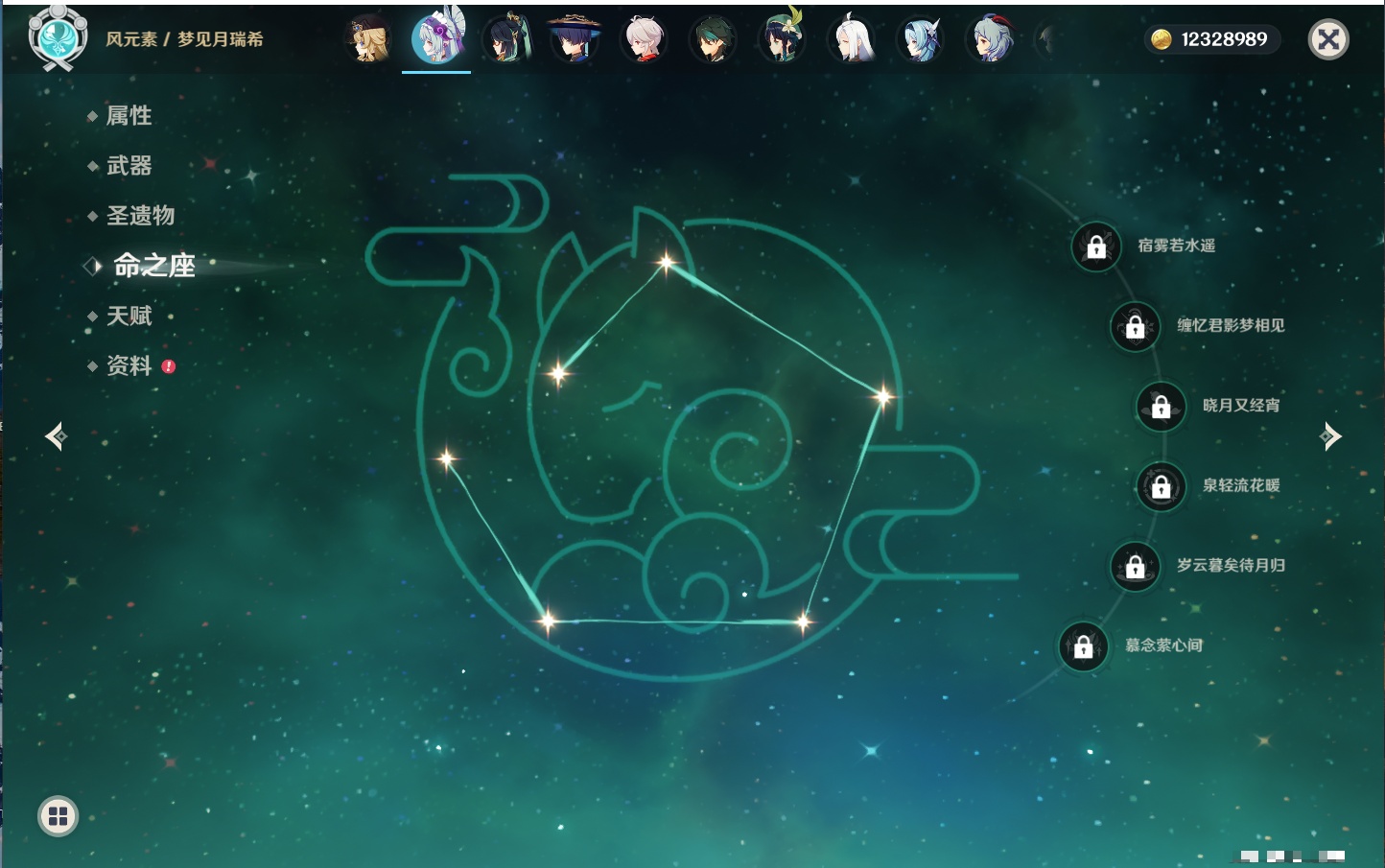This screenshot has height=868, width=1385.
Task: Open the 武器 weapon menu
Action: [129, 166]
